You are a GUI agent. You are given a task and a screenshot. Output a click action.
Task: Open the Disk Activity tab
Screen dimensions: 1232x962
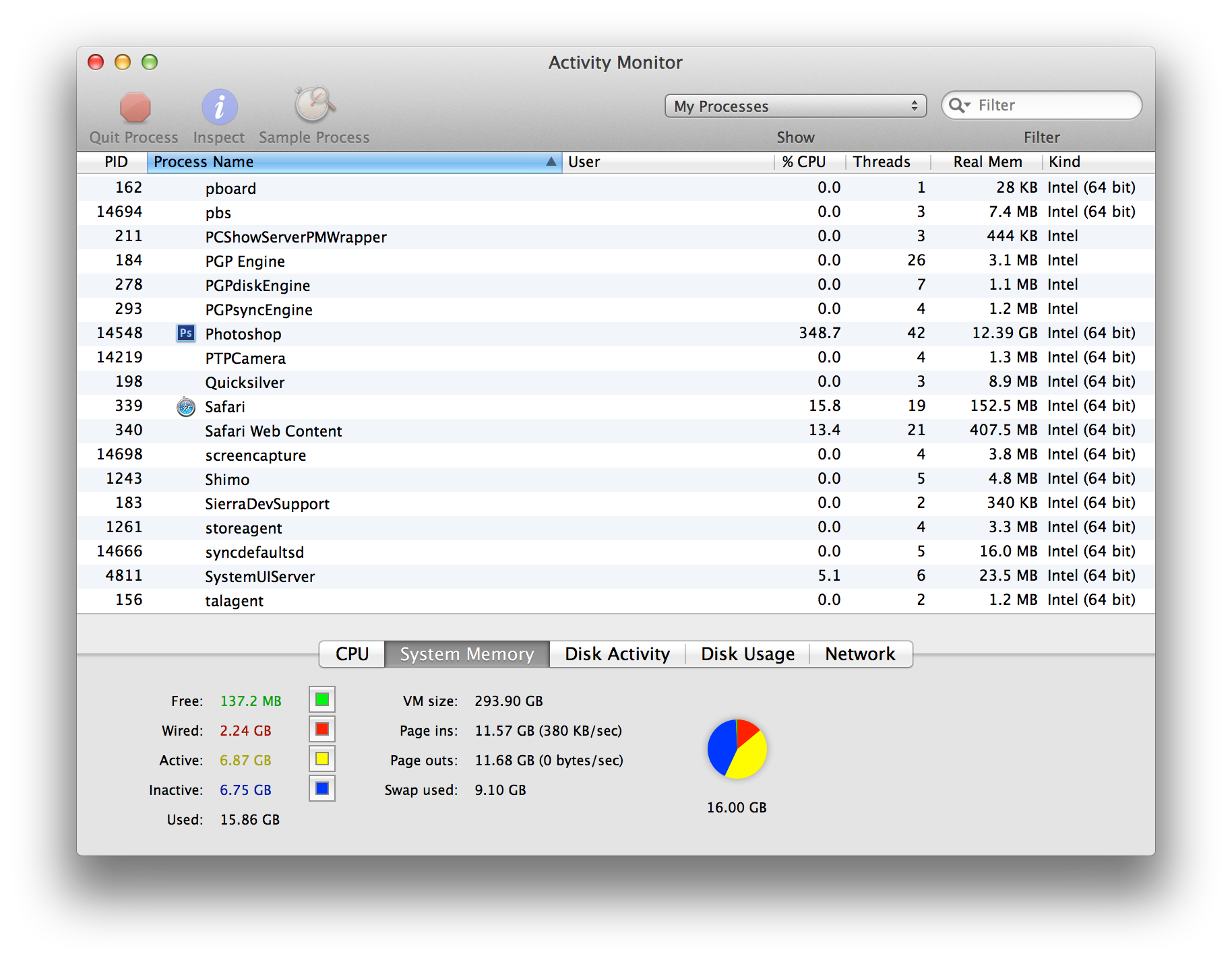point(617,654)
